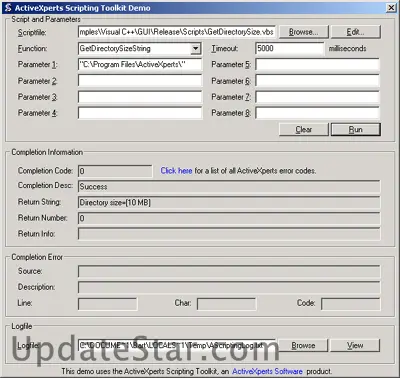The height and width of the screenshot is (378, 400).
Task: Open the 'Click here' error codes link
Action: coord(176,171)
